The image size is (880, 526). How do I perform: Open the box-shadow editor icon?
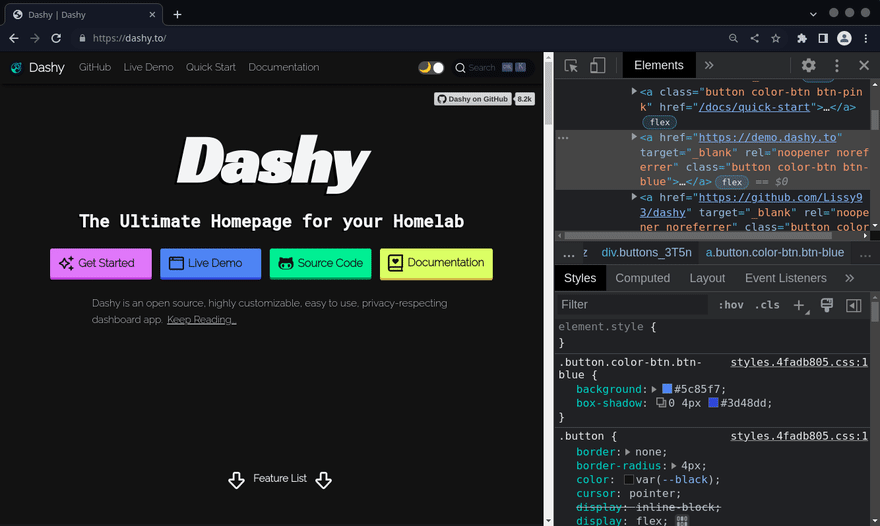[x=661, y=402]
